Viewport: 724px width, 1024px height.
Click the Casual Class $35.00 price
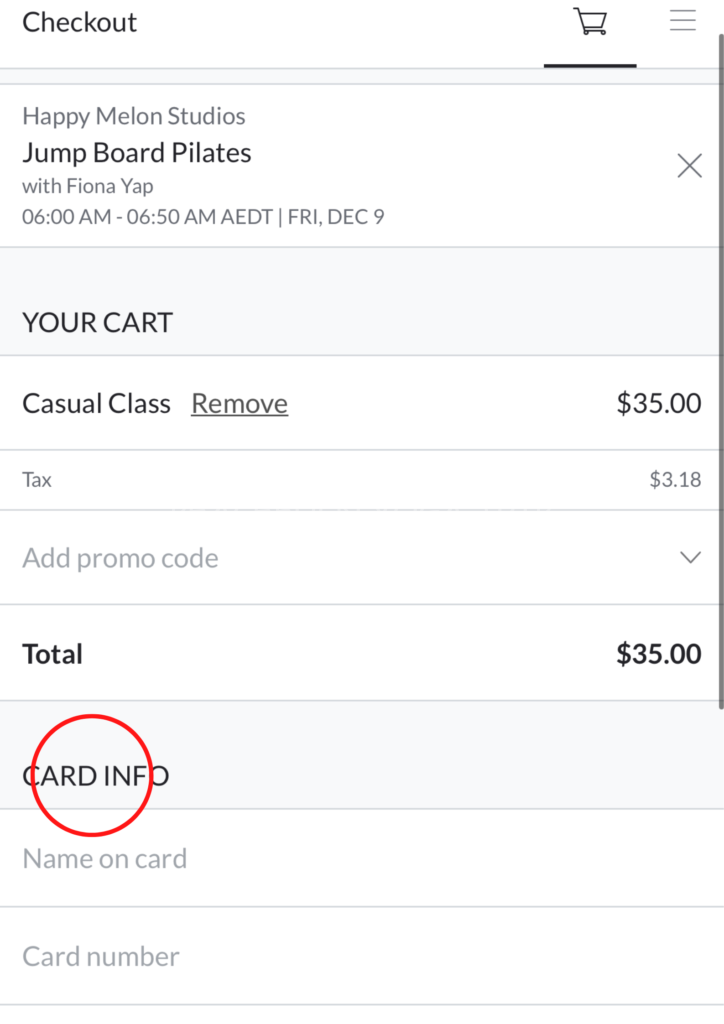pos(659,404)
